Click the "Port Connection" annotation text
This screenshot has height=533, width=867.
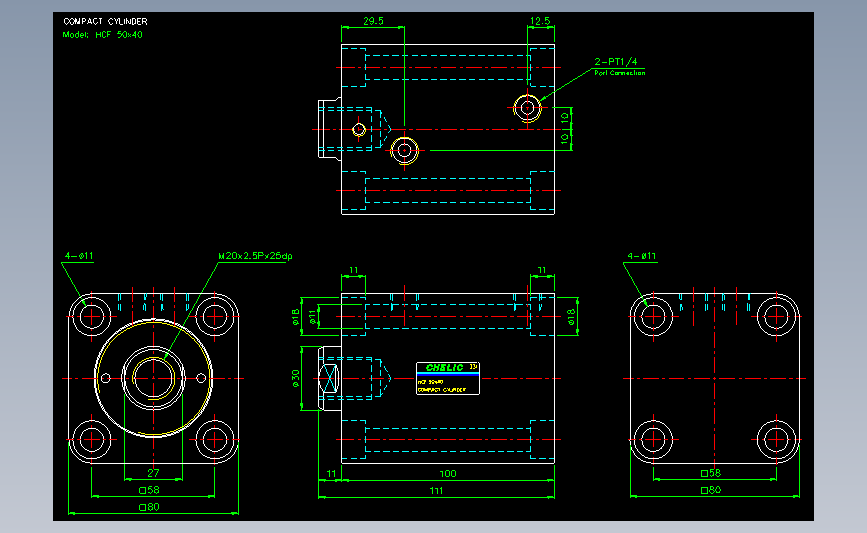pos(619,73)
